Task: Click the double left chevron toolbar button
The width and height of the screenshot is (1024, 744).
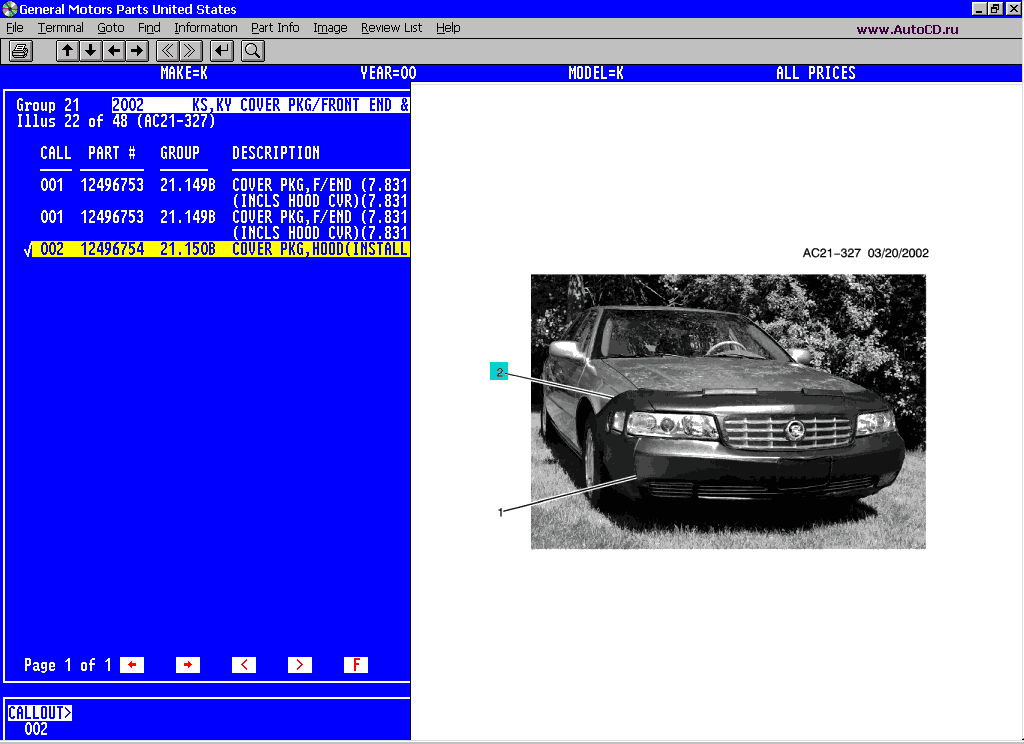Action: [167, 51]
